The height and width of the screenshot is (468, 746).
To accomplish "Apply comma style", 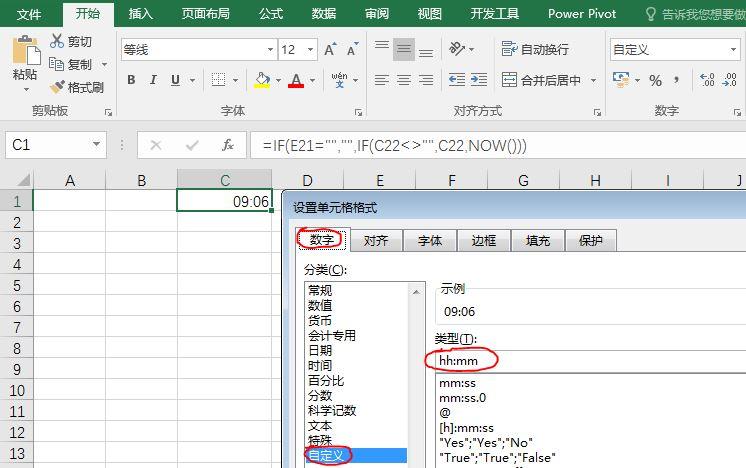I will (677, 80).
